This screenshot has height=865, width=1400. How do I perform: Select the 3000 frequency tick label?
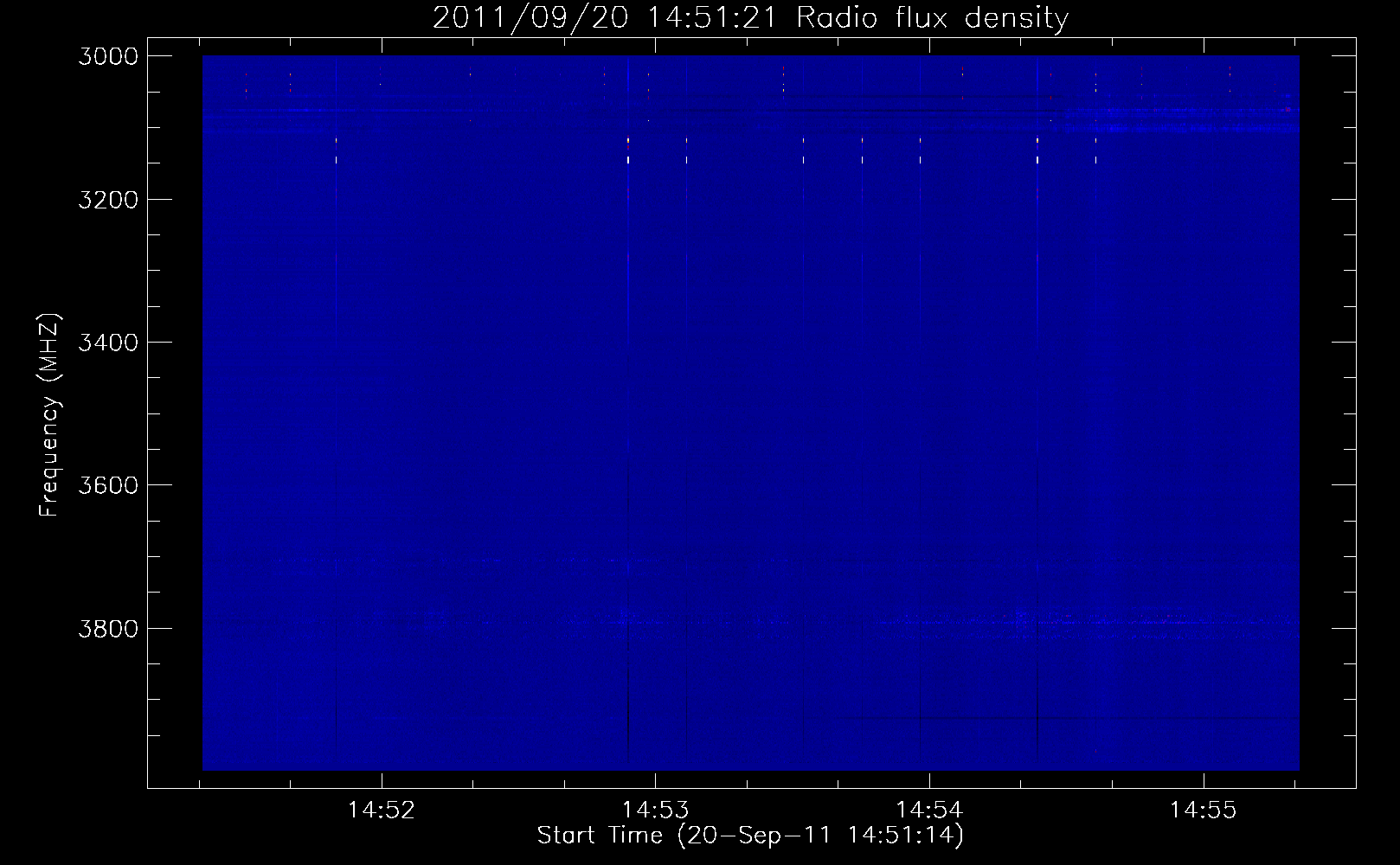pyautogui.click(x=108, y=56)
